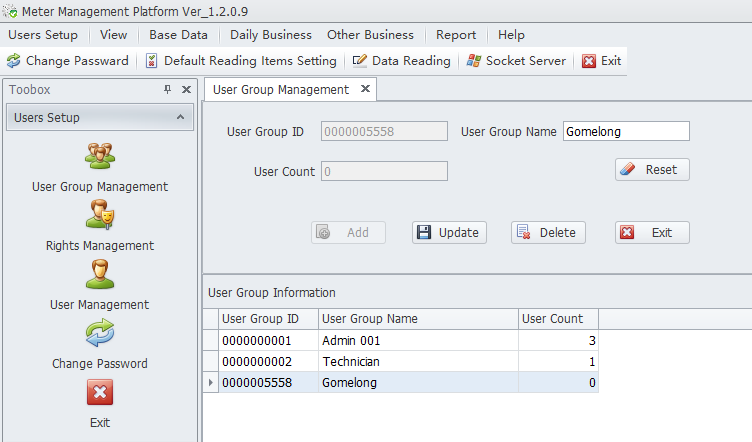Pin the Toolbox panel with the pushpin icon
752x442 pixels.
(167, 89)
